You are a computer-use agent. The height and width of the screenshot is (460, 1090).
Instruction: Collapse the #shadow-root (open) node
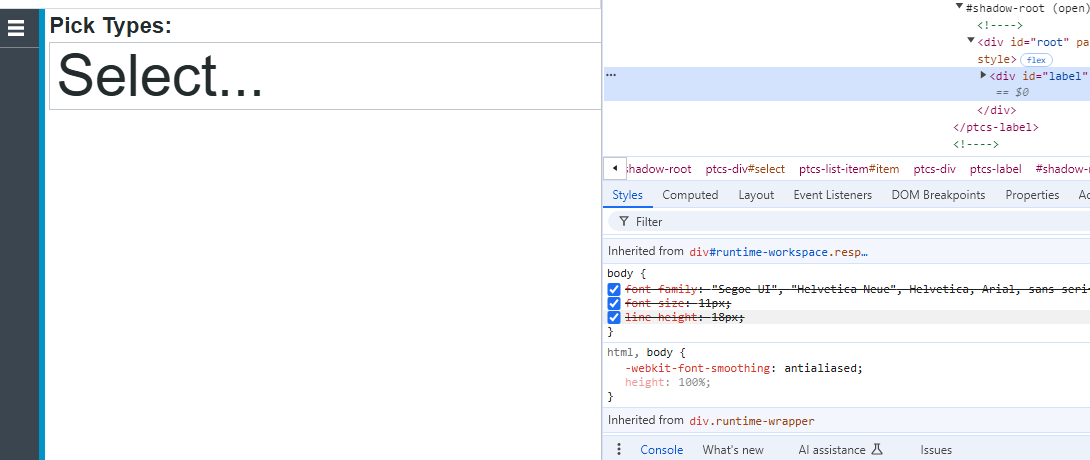click(x=960, y=7)
